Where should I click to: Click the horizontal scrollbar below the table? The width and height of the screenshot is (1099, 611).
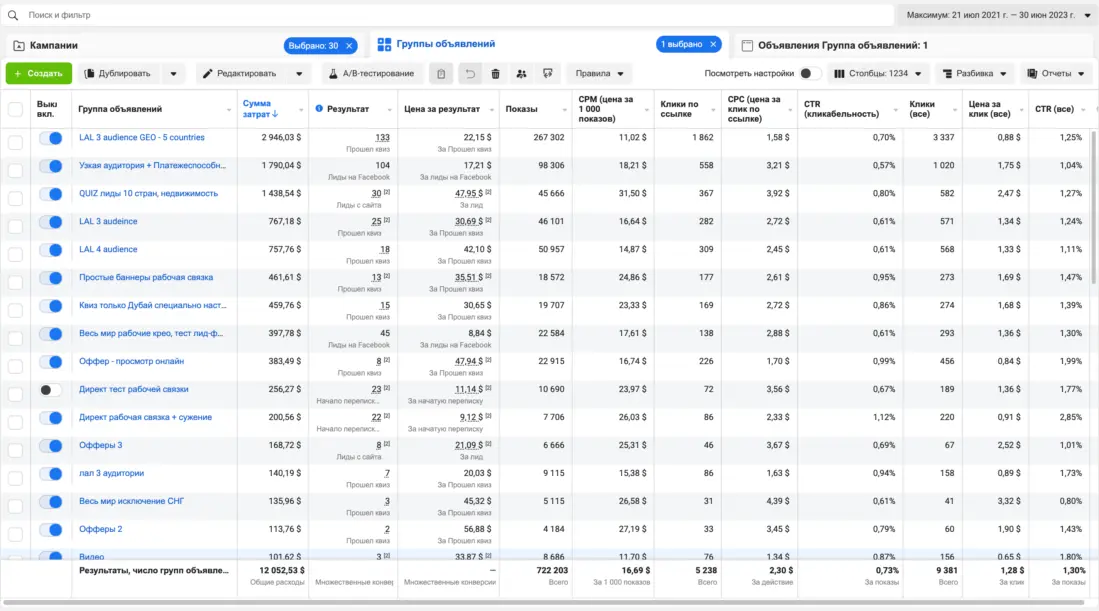tap(543, 602)
